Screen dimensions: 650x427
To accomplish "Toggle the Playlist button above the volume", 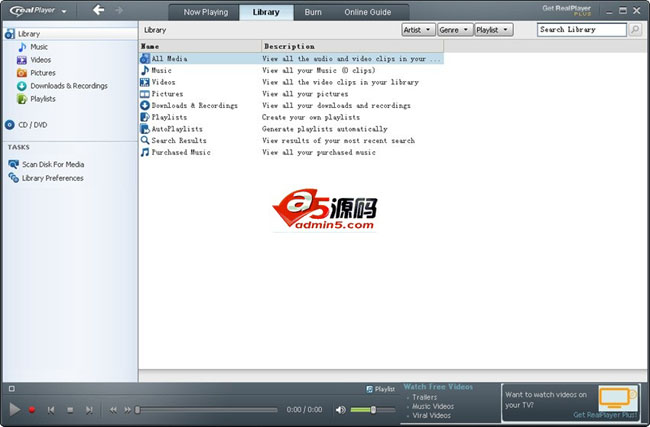I will coord(381,389).
